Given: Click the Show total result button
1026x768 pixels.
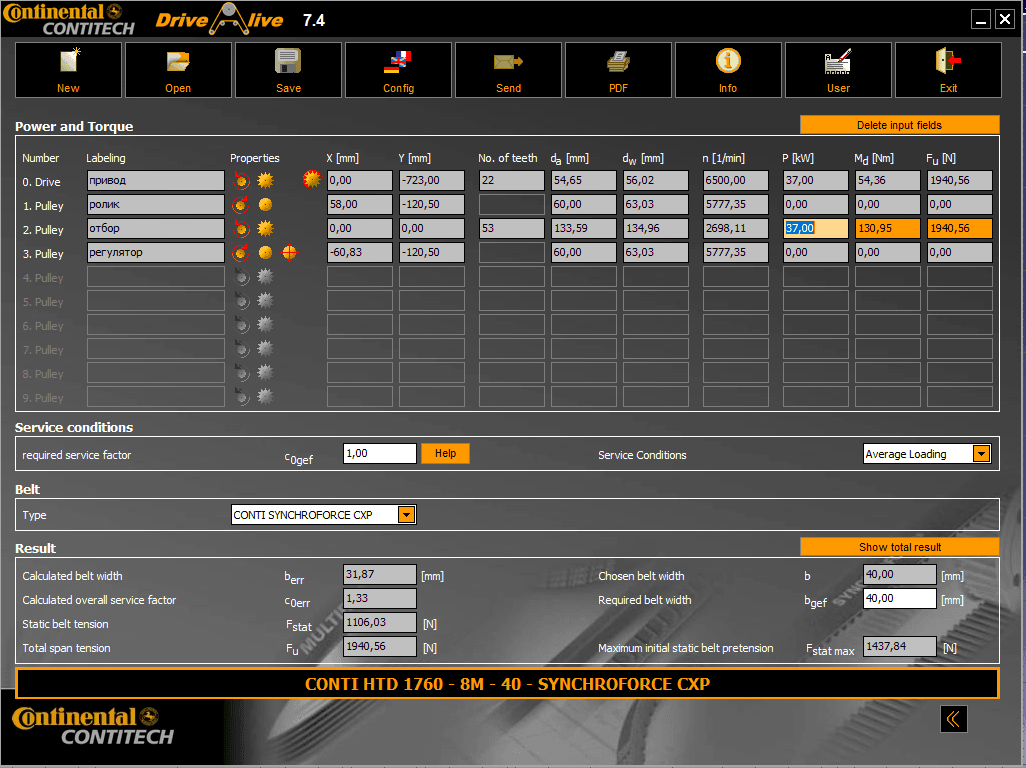Looking at the screenshot, I should click(899, 547).
